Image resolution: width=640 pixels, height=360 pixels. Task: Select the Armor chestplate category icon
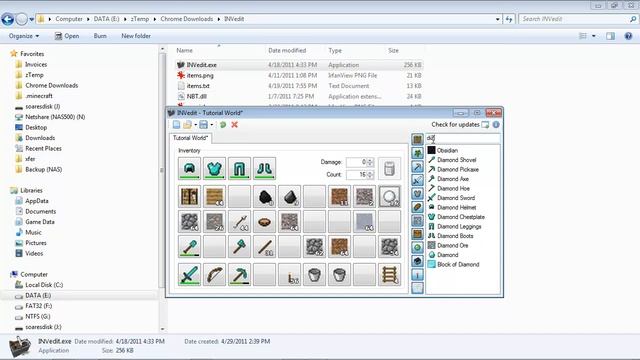[417, 194]
